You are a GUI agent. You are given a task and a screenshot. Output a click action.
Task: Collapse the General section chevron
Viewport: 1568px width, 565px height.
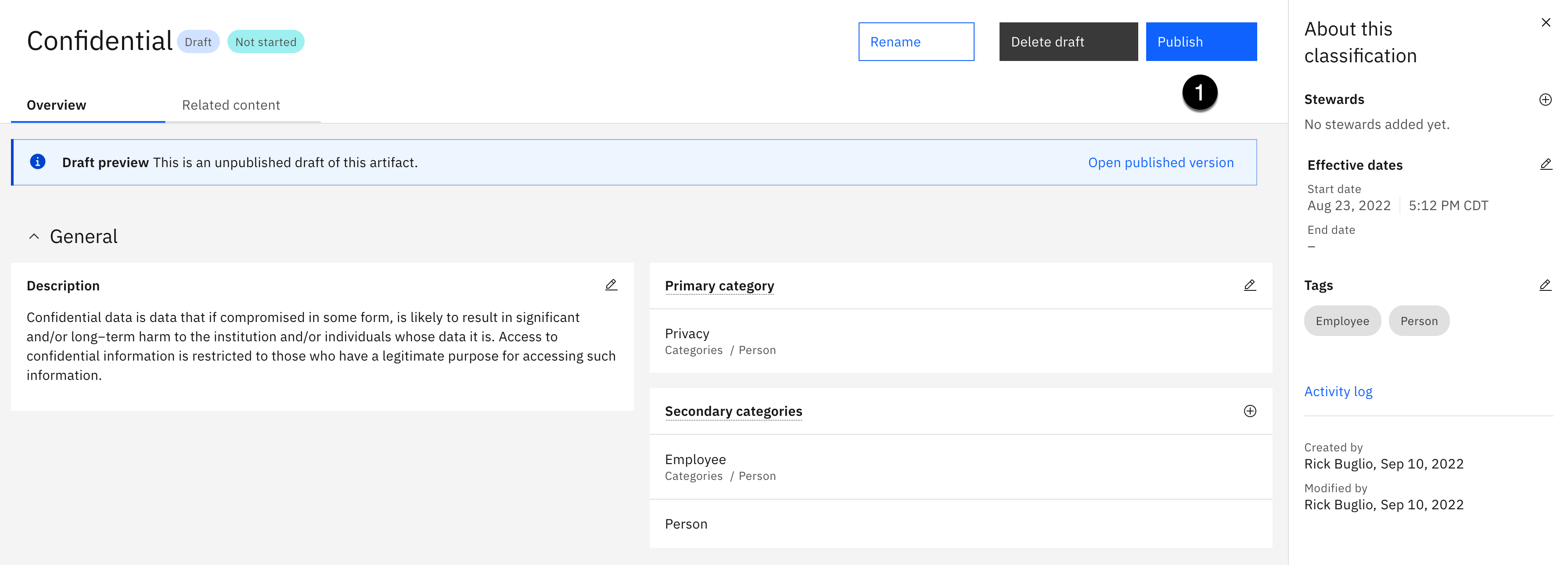[x=34, y=236]
